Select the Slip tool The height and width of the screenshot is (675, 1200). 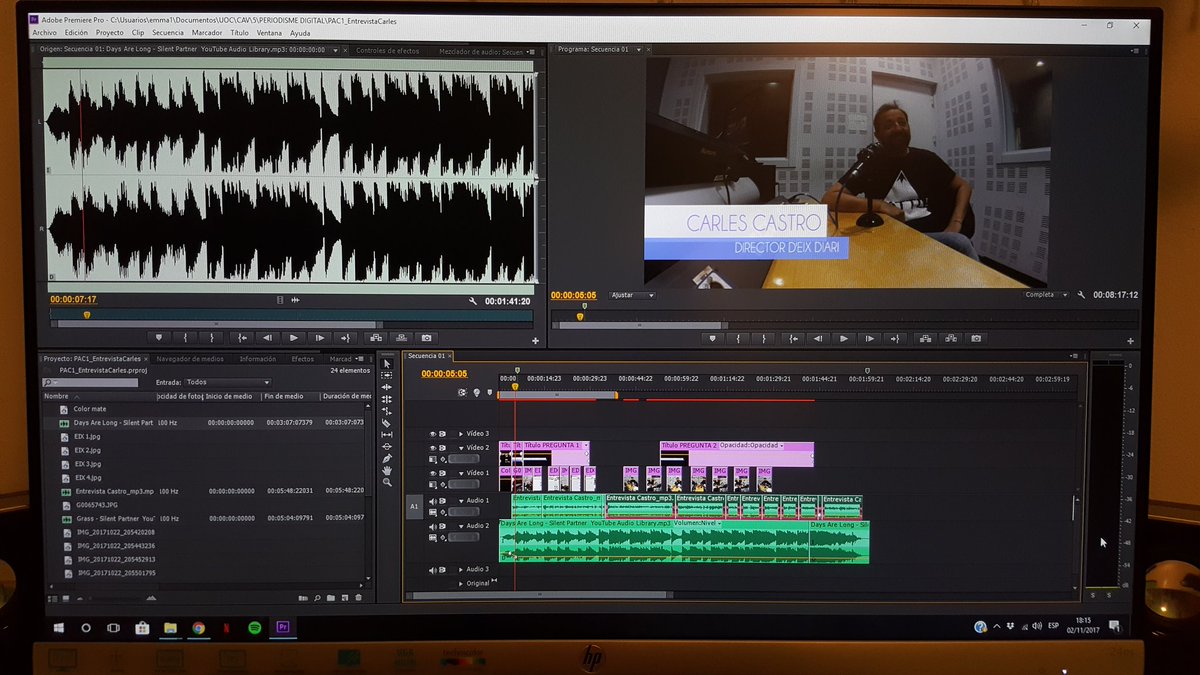coord(387,435)
